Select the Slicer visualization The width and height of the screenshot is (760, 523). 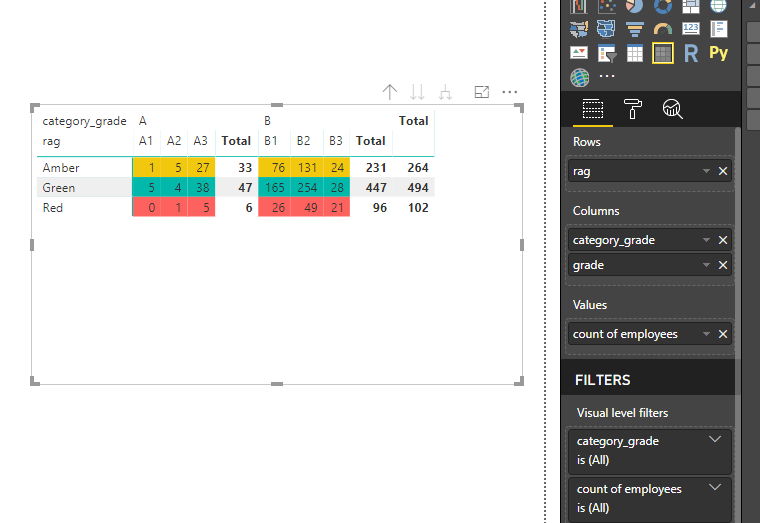point(607,53)
